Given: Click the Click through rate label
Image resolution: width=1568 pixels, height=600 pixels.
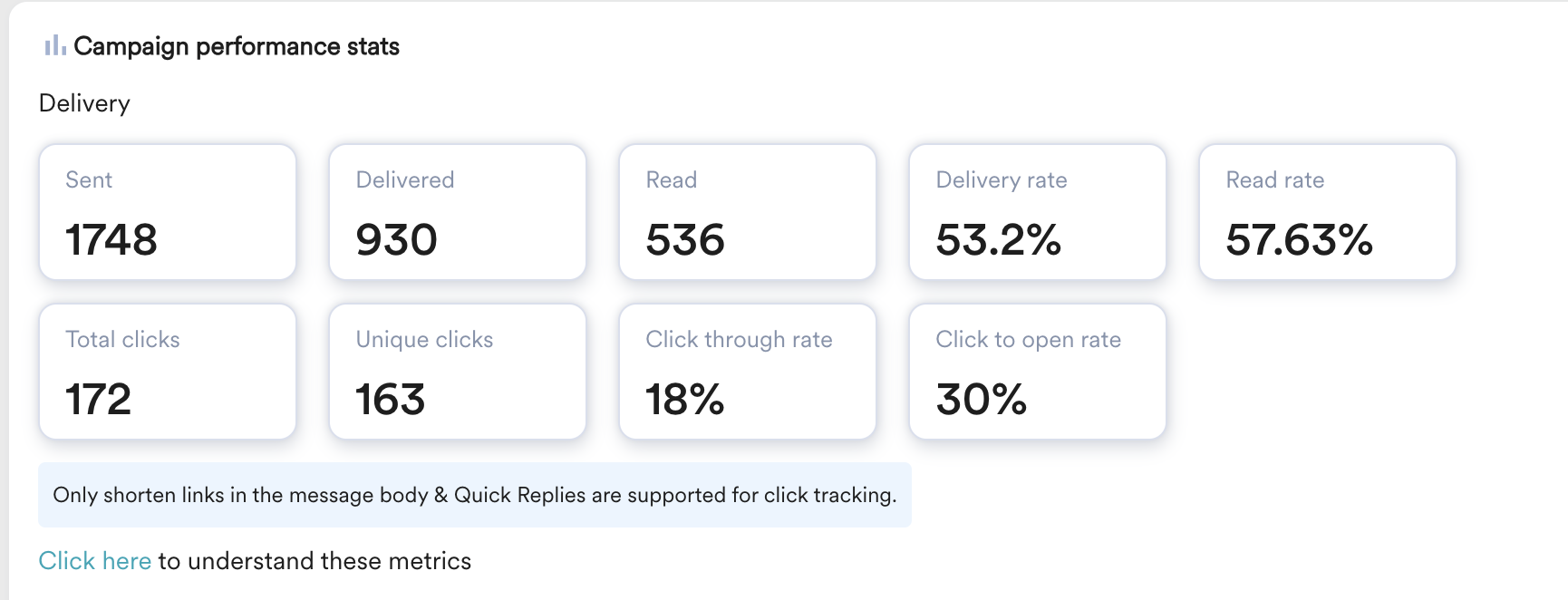Looking at the screenshot, I should [x=739, y=340].
